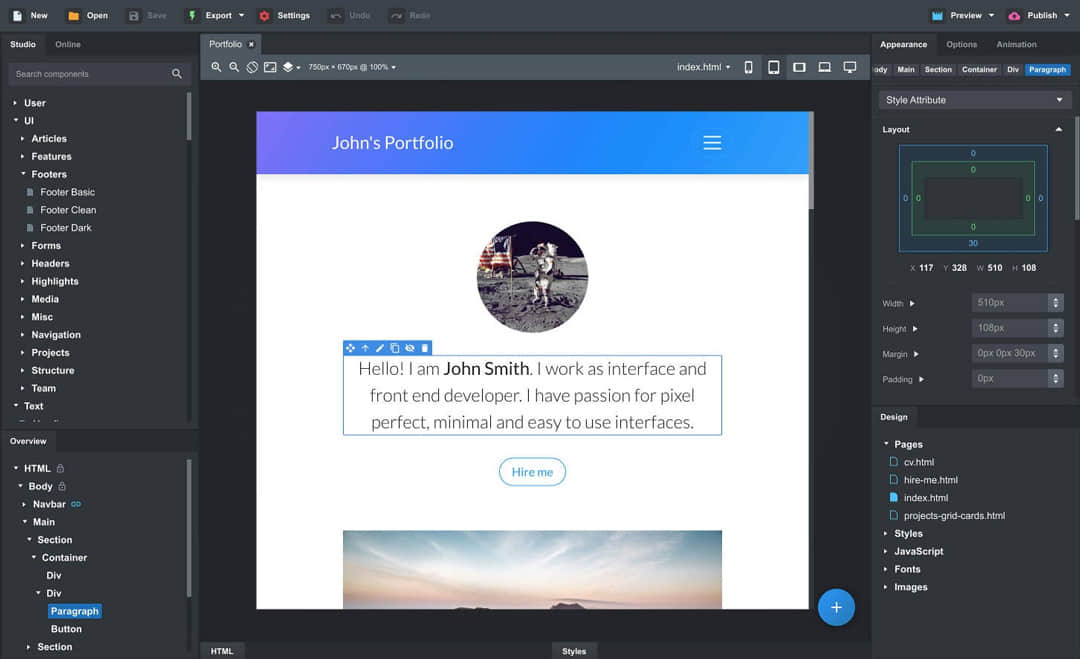This screenshot has height=659, width=1080.
Task: Duplicate the paragraph using its toolbar icon
Action: coord(394,348)
